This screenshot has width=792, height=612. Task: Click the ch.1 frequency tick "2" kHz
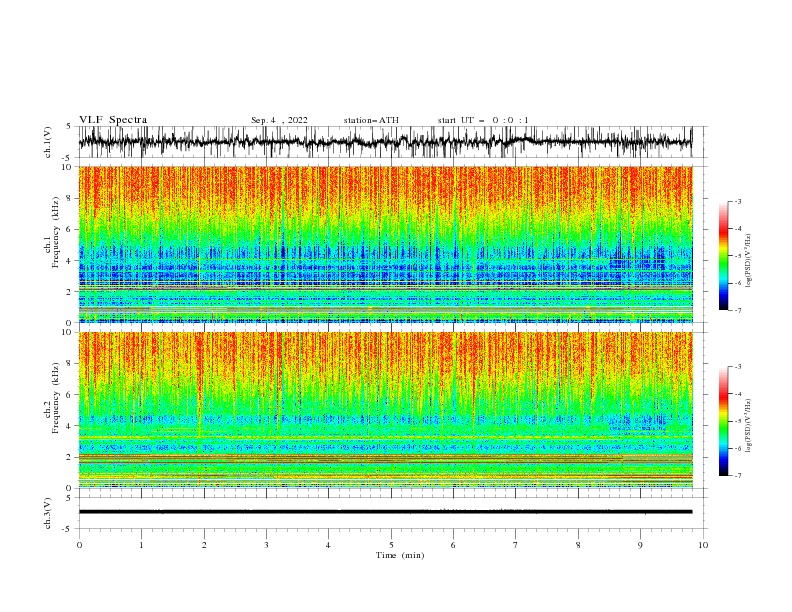(70, 292)
